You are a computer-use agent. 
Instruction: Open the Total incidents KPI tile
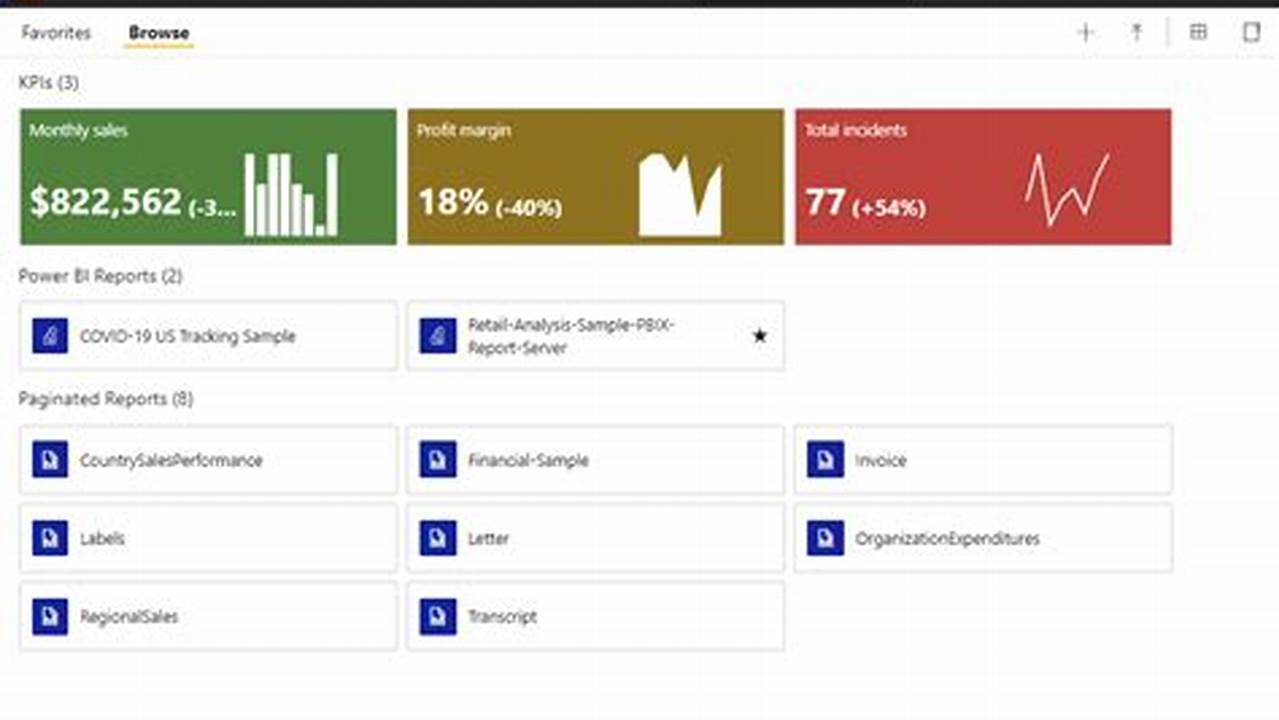[982, 176]
